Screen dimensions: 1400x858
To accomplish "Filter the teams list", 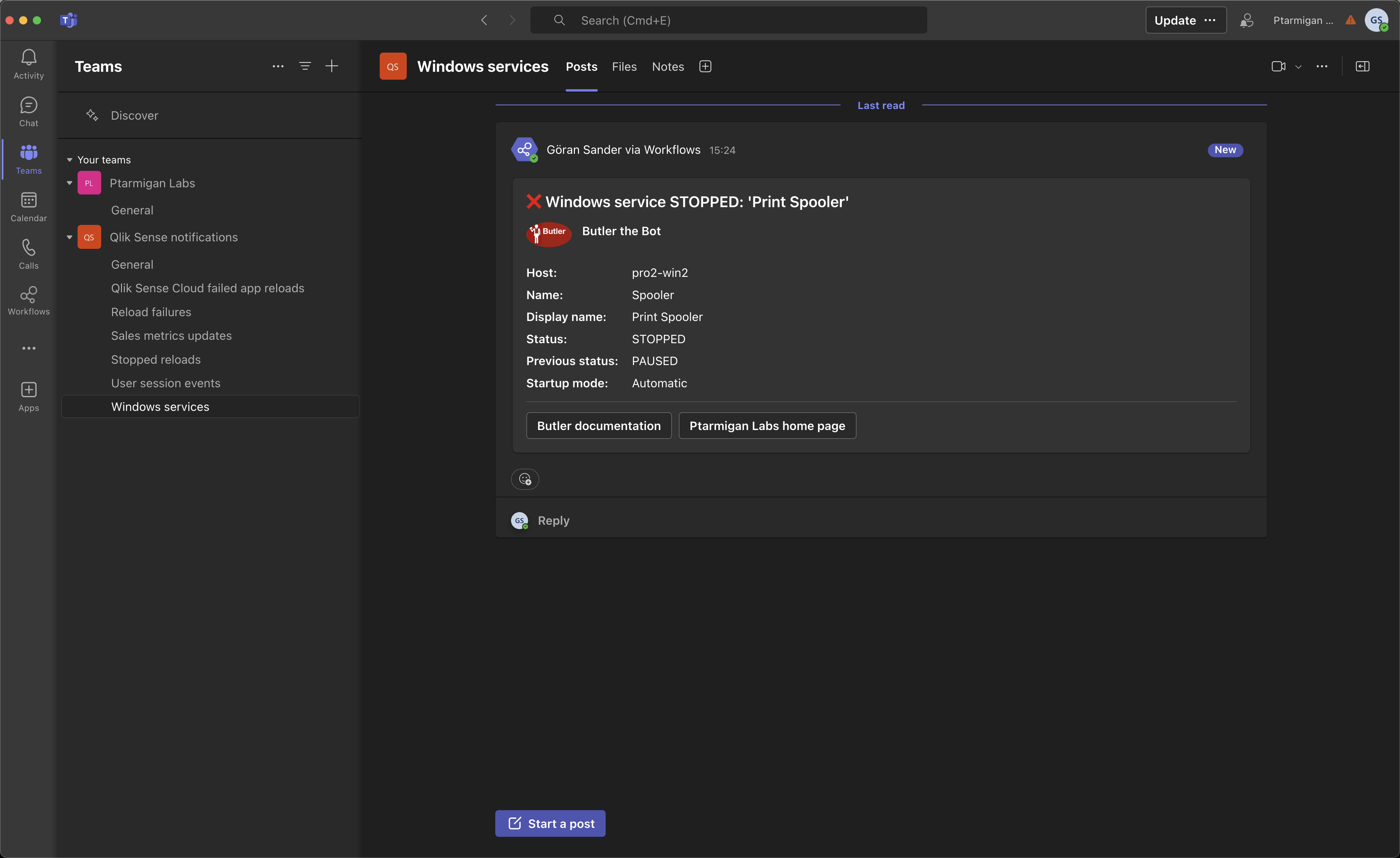I will point(305,66).
